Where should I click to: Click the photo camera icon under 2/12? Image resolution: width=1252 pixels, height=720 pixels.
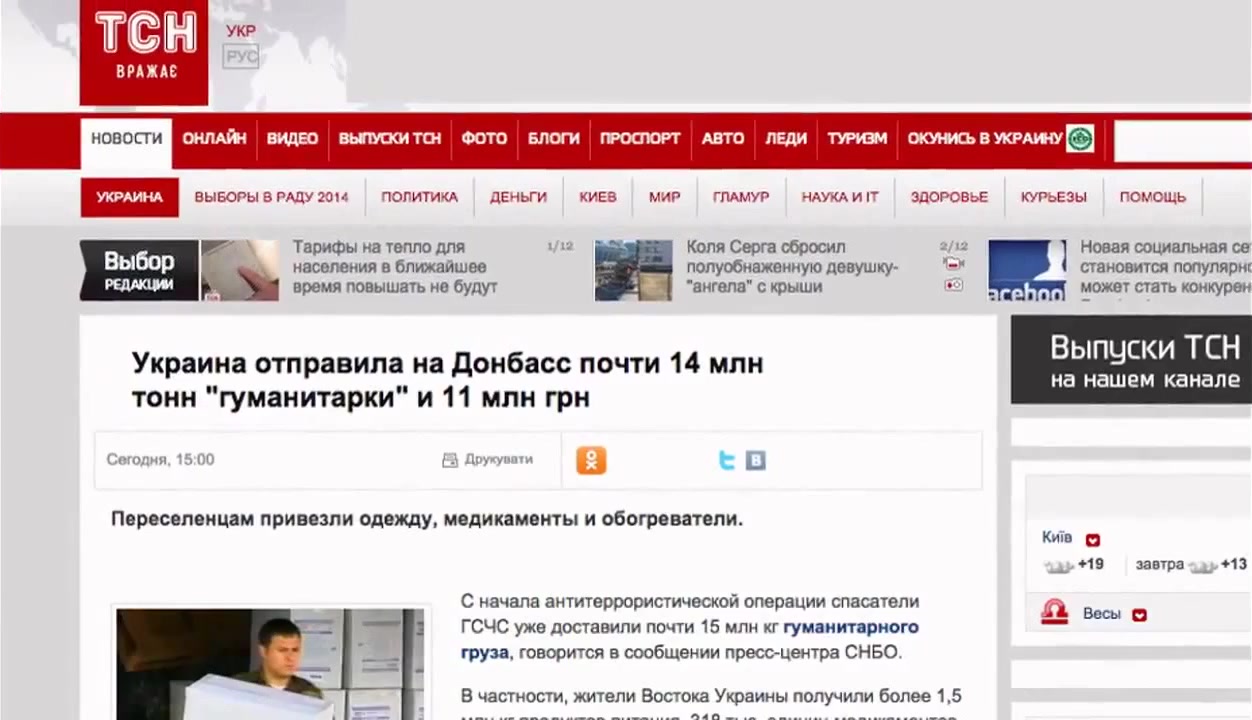point(953,285)
